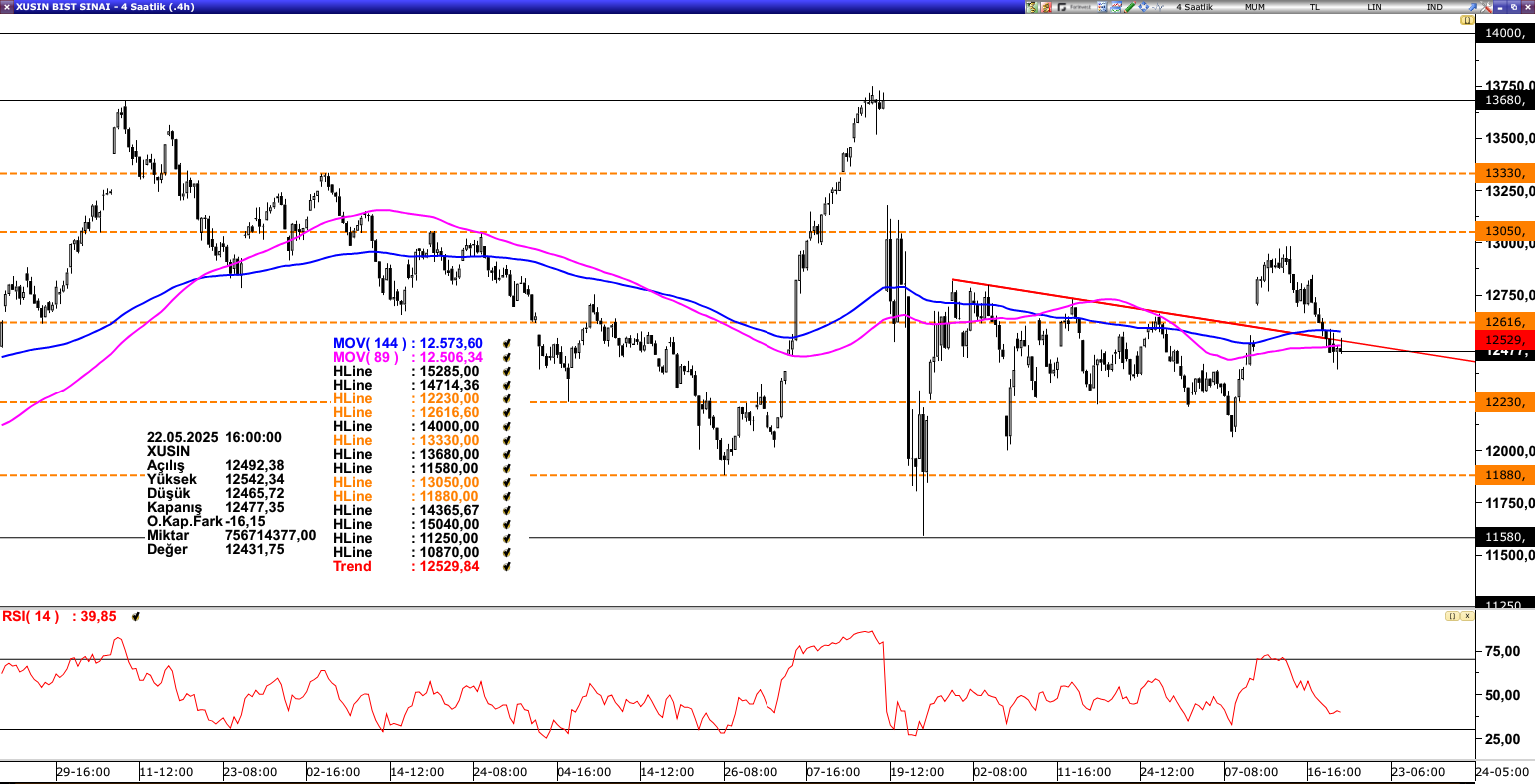Screen dimensions: 1535x784
Task: Click the red figure icon in the top toolbar
Action: point(1046,7)
